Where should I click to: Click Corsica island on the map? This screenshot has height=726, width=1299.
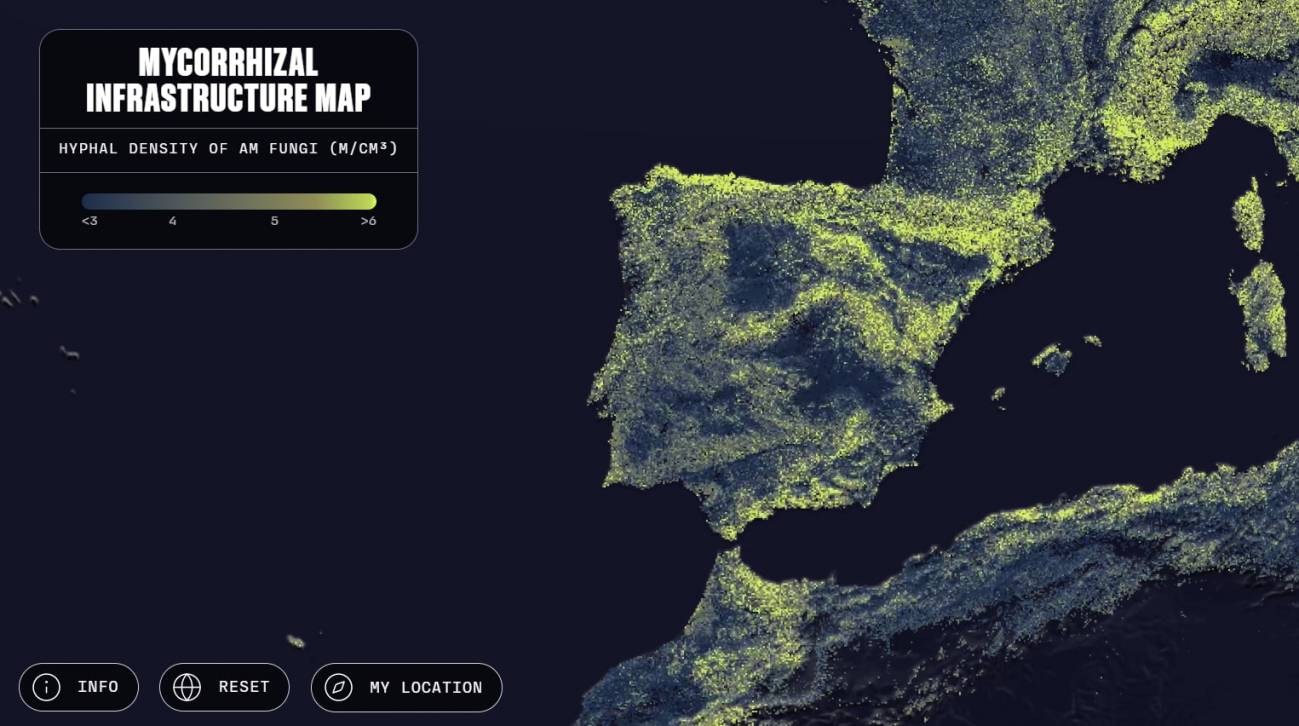tap(1248, 214)
